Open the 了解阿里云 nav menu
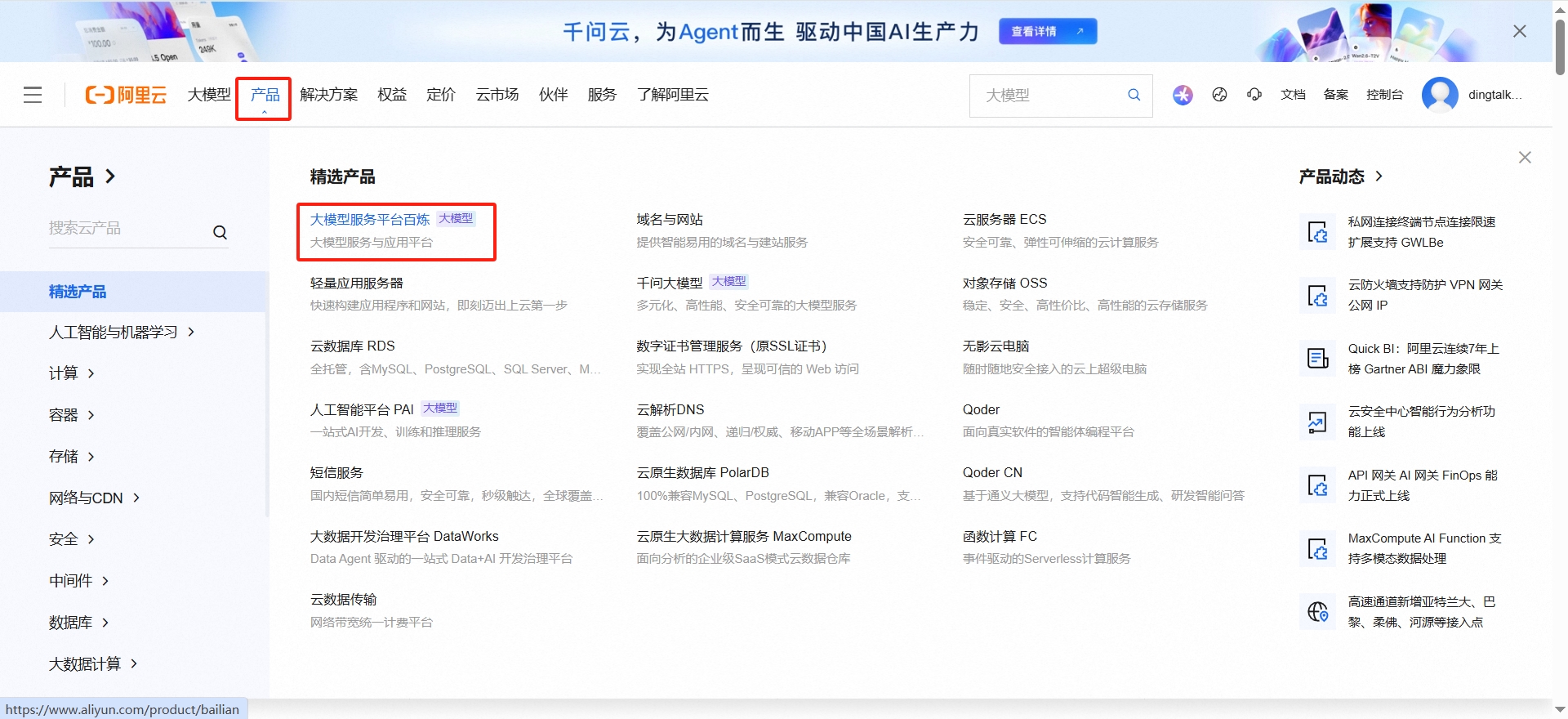This screenshot has height=719, width=1568. pos(673,95)
